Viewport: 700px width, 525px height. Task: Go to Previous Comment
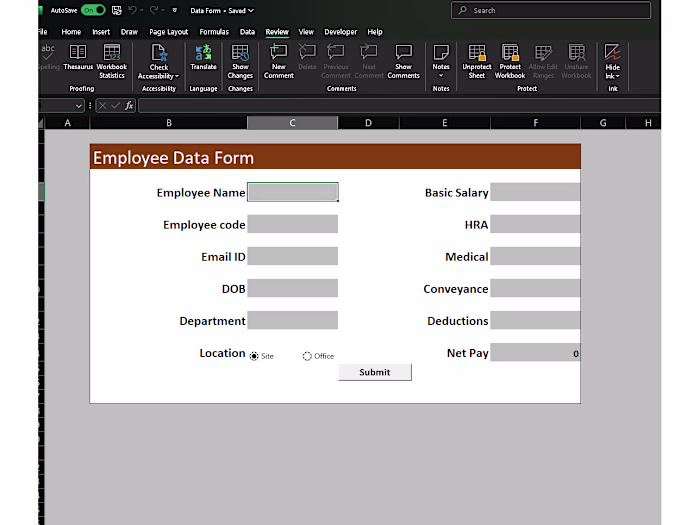(336, 62)
